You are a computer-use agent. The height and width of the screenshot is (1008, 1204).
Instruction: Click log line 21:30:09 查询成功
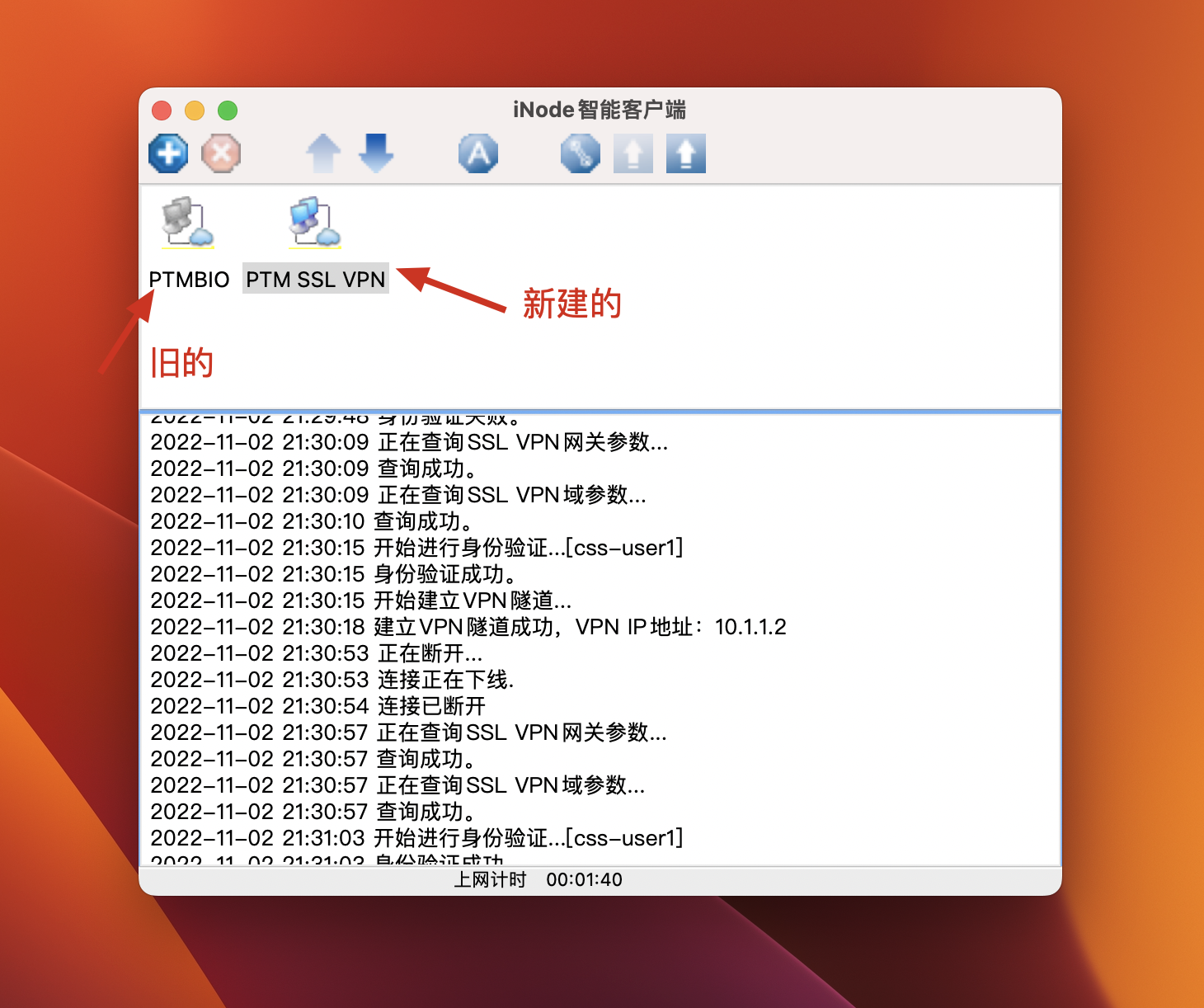[x=313, y=469]
